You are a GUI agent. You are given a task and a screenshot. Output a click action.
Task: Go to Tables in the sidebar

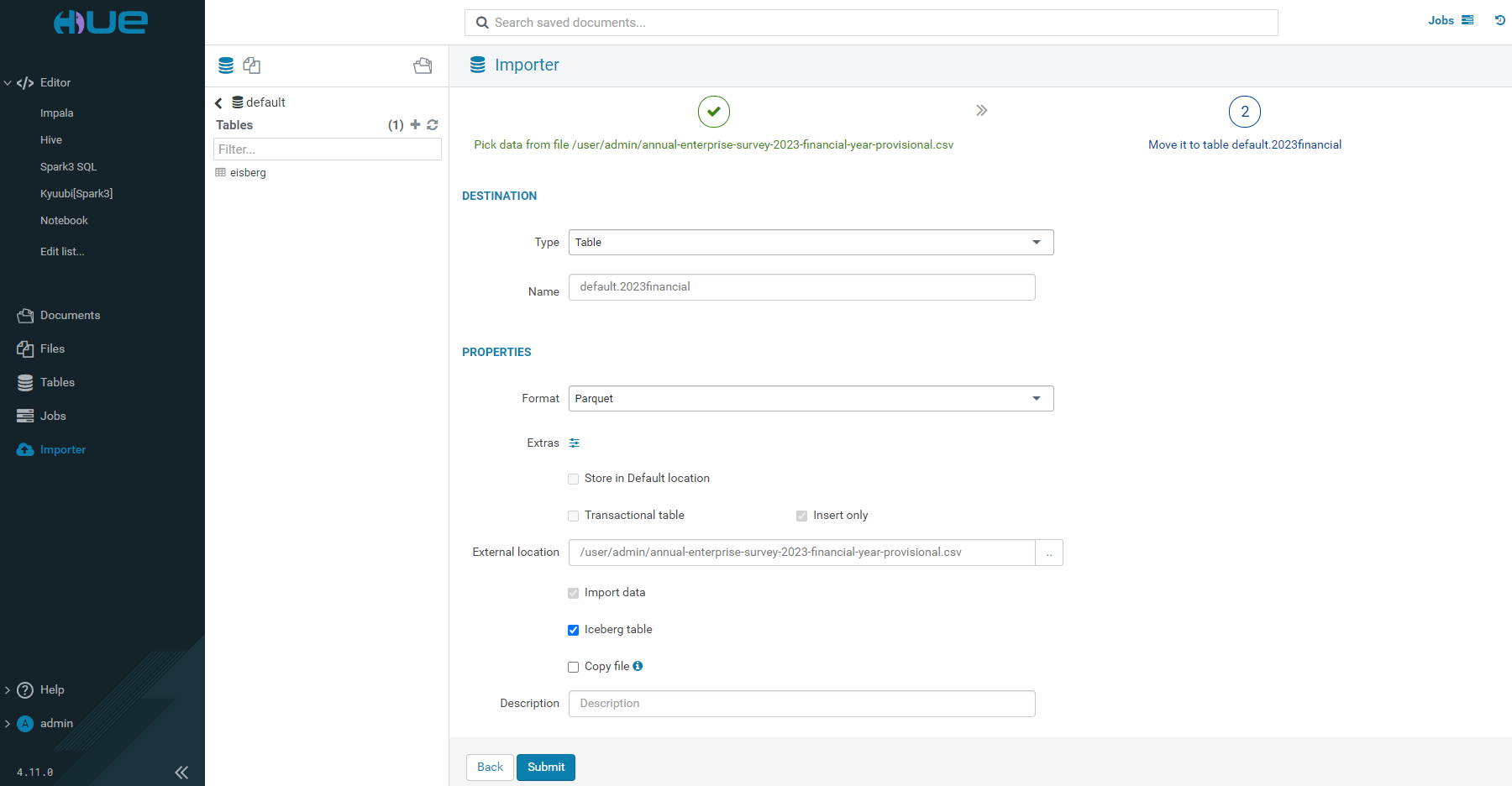pyautogui.click(x=57, y=383)
